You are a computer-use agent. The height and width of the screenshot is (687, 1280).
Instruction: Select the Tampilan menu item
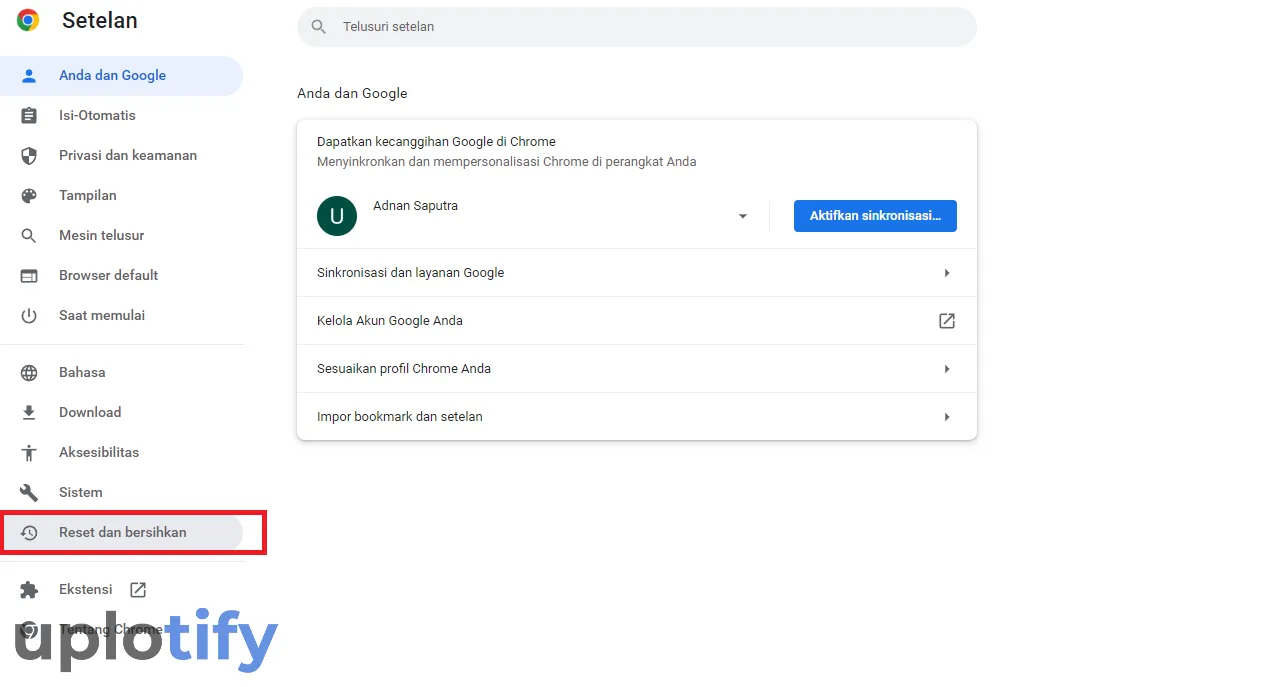click(121, 195)
